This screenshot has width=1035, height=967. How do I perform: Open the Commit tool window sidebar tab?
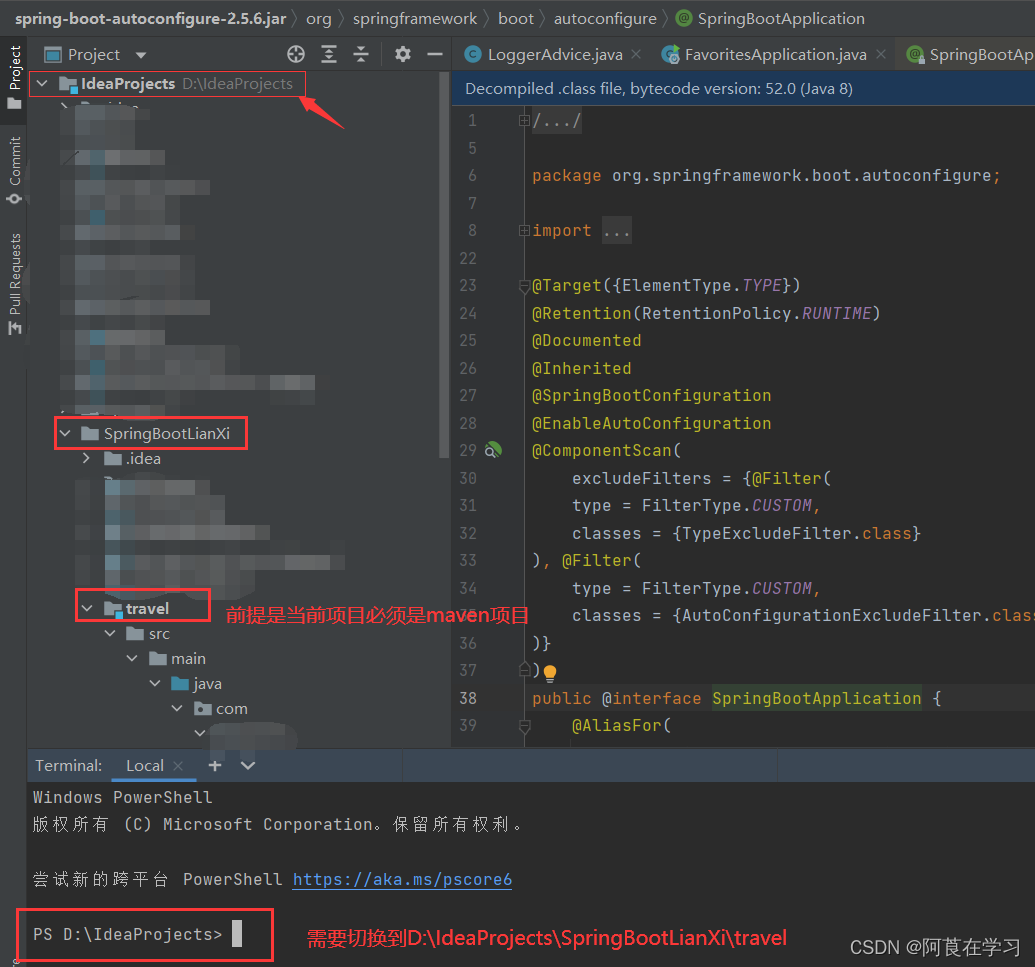click(x=14, y=170)
